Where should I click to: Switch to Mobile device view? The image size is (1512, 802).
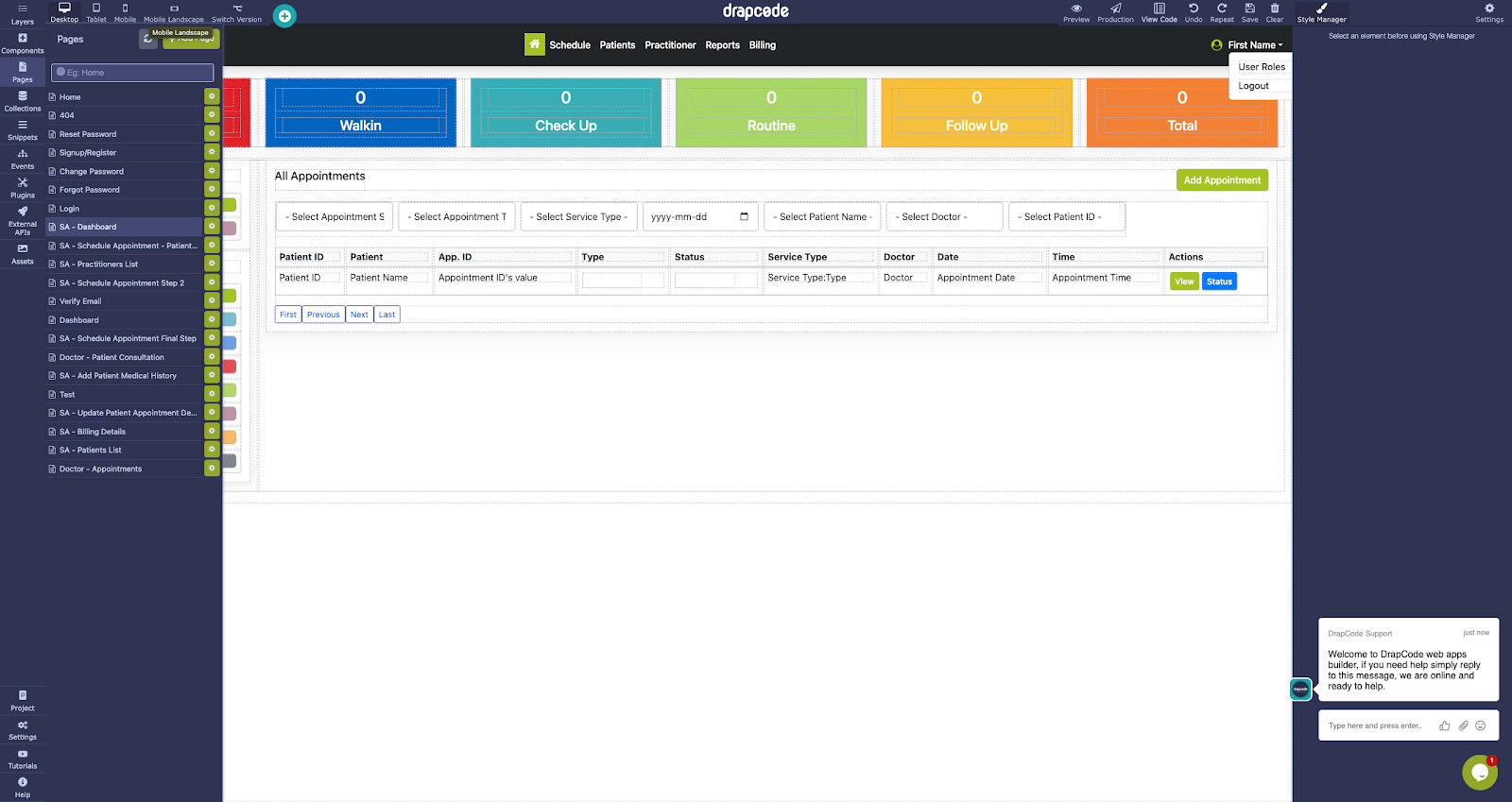125,12
